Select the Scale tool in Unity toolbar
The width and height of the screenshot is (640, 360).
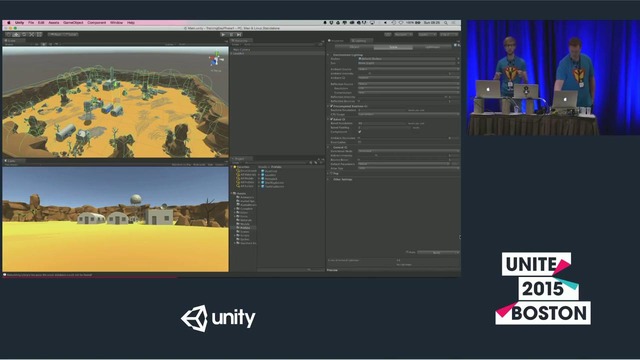(x=32, y=35)
